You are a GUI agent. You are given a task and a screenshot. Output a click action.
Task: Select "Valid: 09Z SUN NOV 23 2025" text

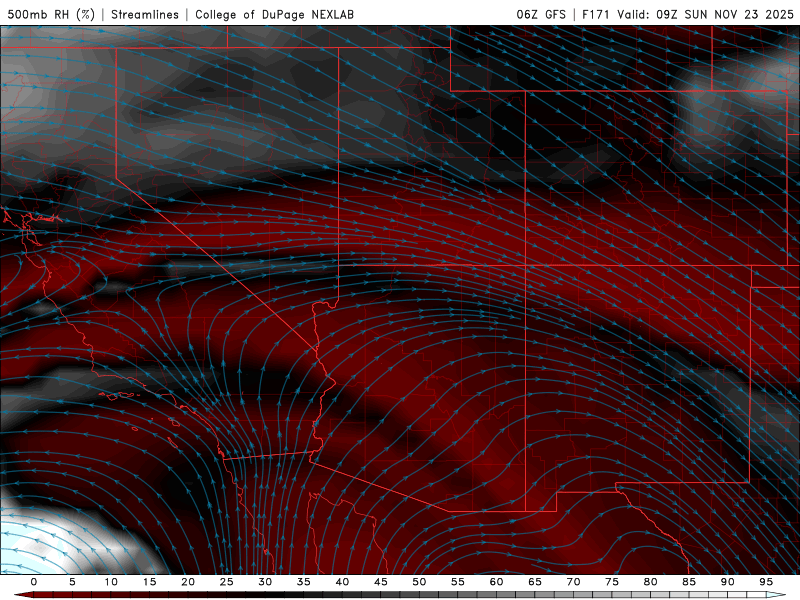pyautogui.click(x=706, y=14)
